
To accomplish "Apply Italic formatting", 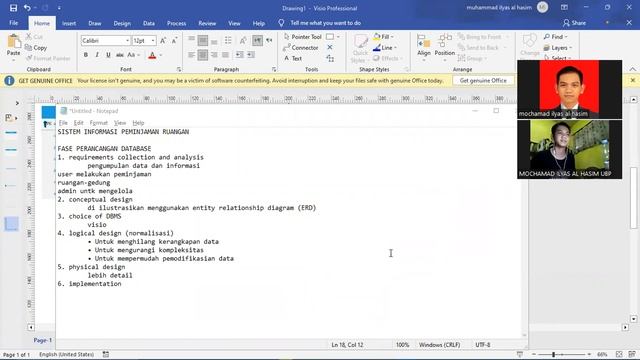I will point(97,55).
